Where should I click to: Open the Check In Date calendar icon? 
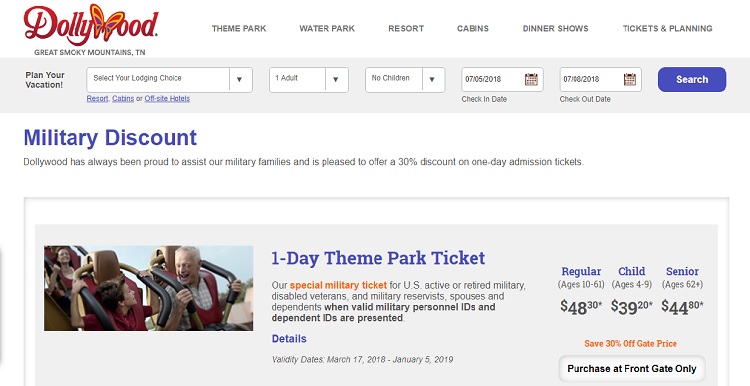[x=531, y=79]
